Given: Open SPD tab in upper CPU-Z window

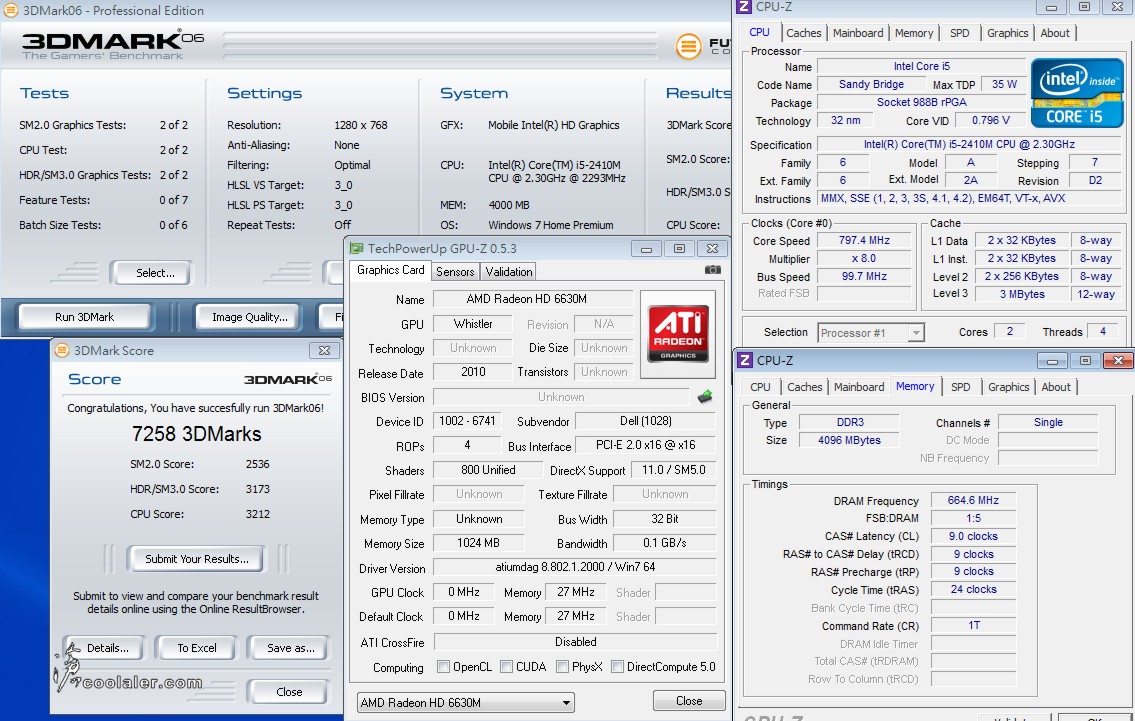Looking at the screenshot, I should tap(960, 33).
